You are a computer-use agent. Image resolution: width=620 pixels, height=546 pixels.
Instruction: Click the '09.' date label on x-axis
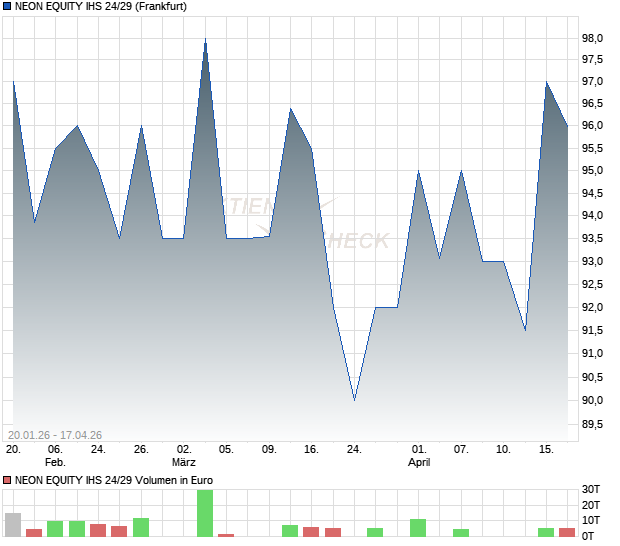coord(269,450)
